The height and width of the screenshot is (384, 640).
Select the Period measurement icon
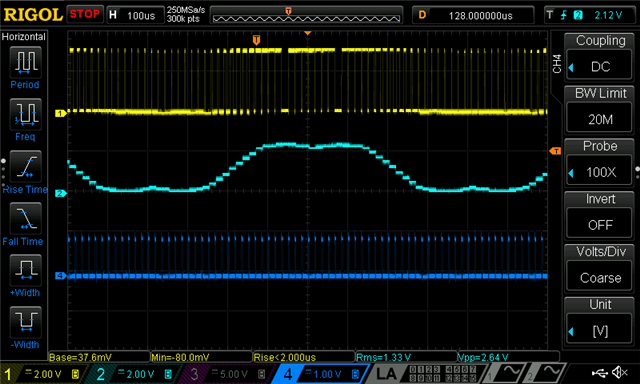tap(25, 62)
